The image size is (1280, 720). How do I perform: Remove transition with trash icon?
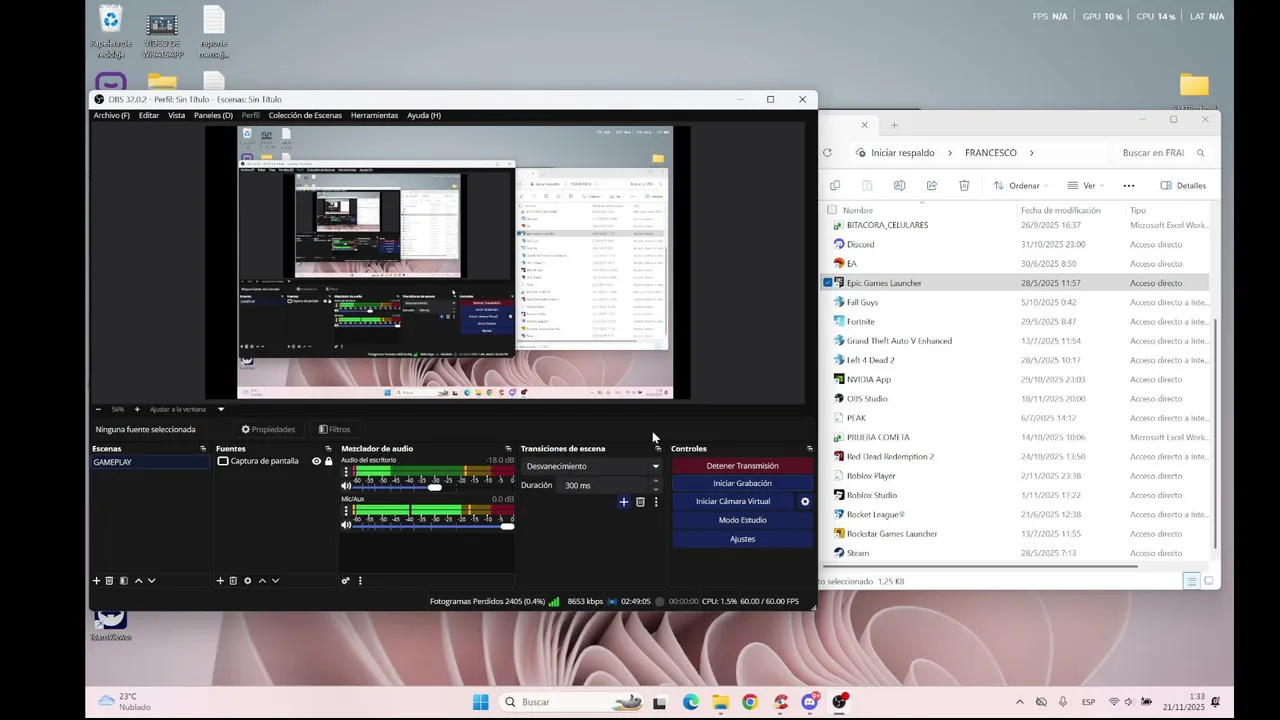coord(640,502)
